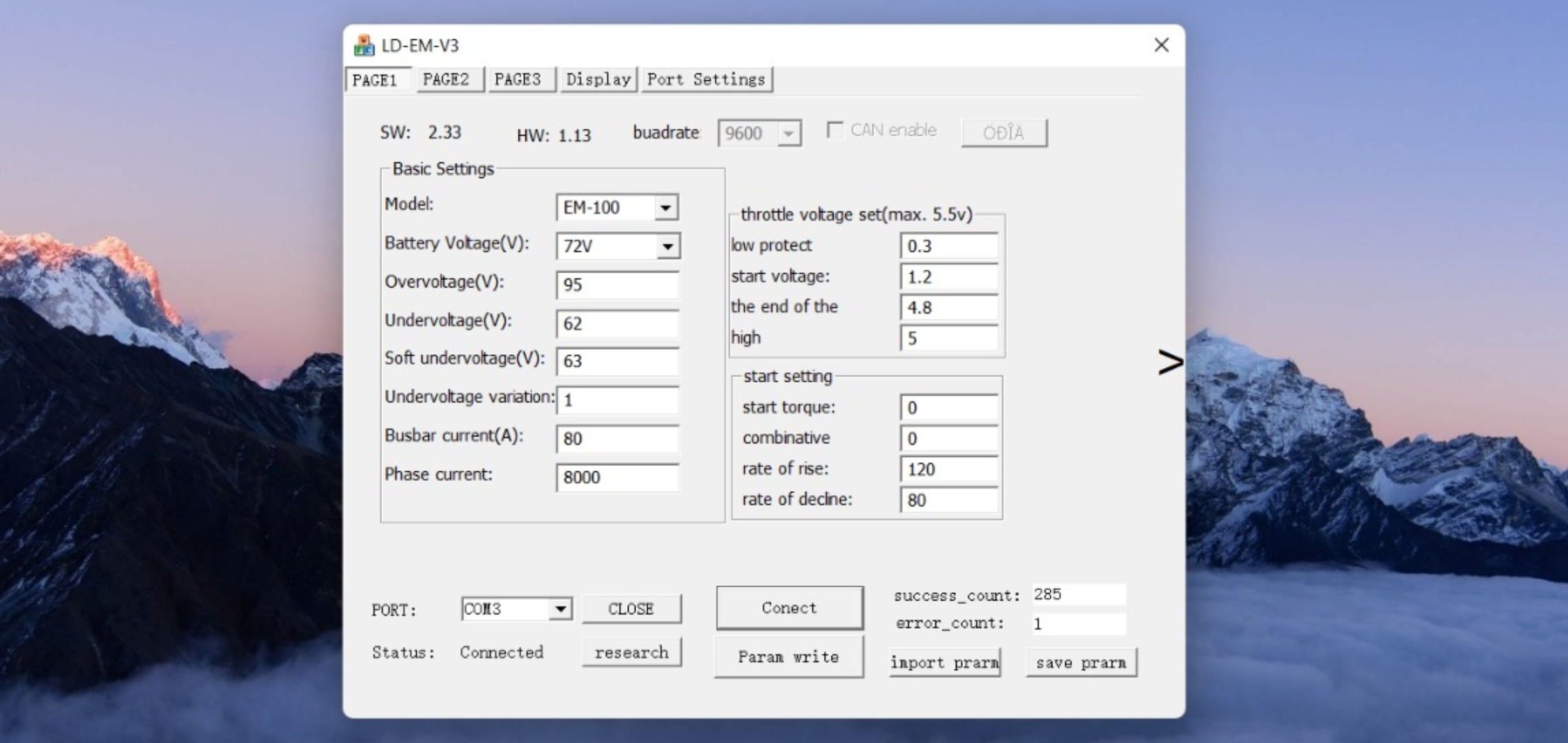This screenshot has width=1568, height=743.
Task: Open the Display tab
Action: [598, 80]
